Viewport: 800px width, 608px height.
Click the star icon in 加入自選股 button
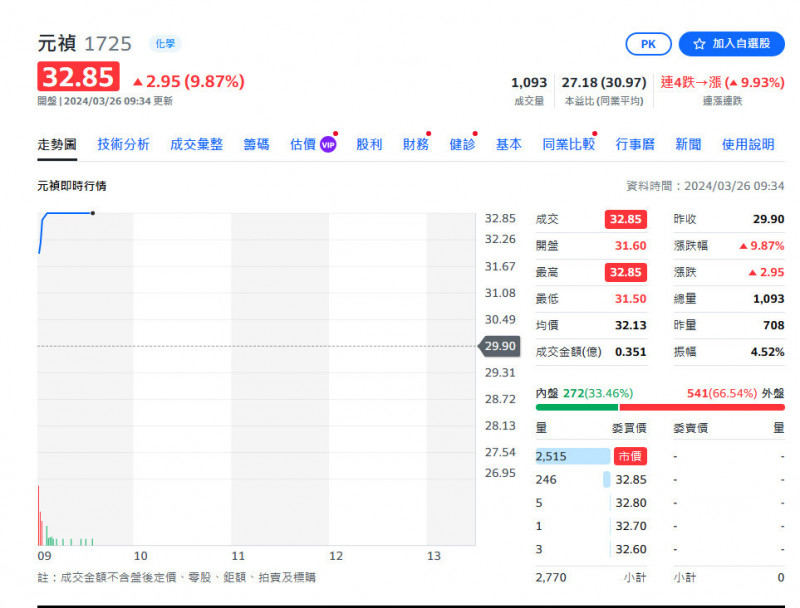click(x=699, y=44)
